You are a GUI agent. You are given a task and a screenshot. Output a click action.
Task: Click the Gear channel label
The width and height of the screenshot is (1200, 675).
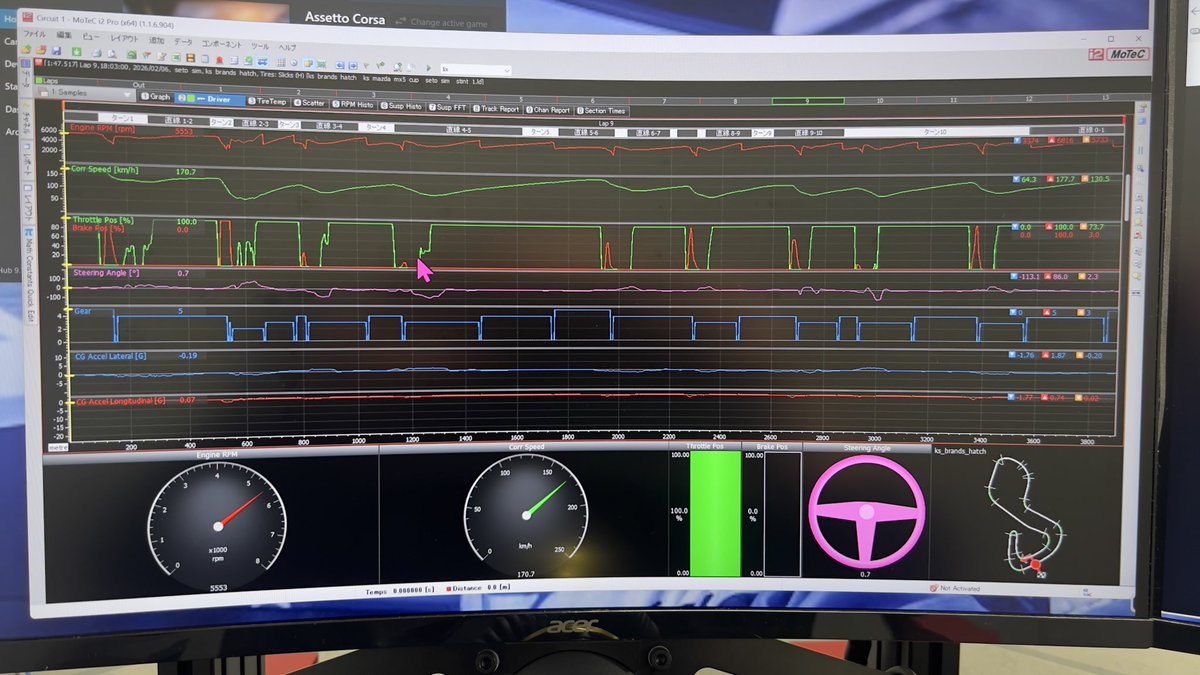pos(82,311)
